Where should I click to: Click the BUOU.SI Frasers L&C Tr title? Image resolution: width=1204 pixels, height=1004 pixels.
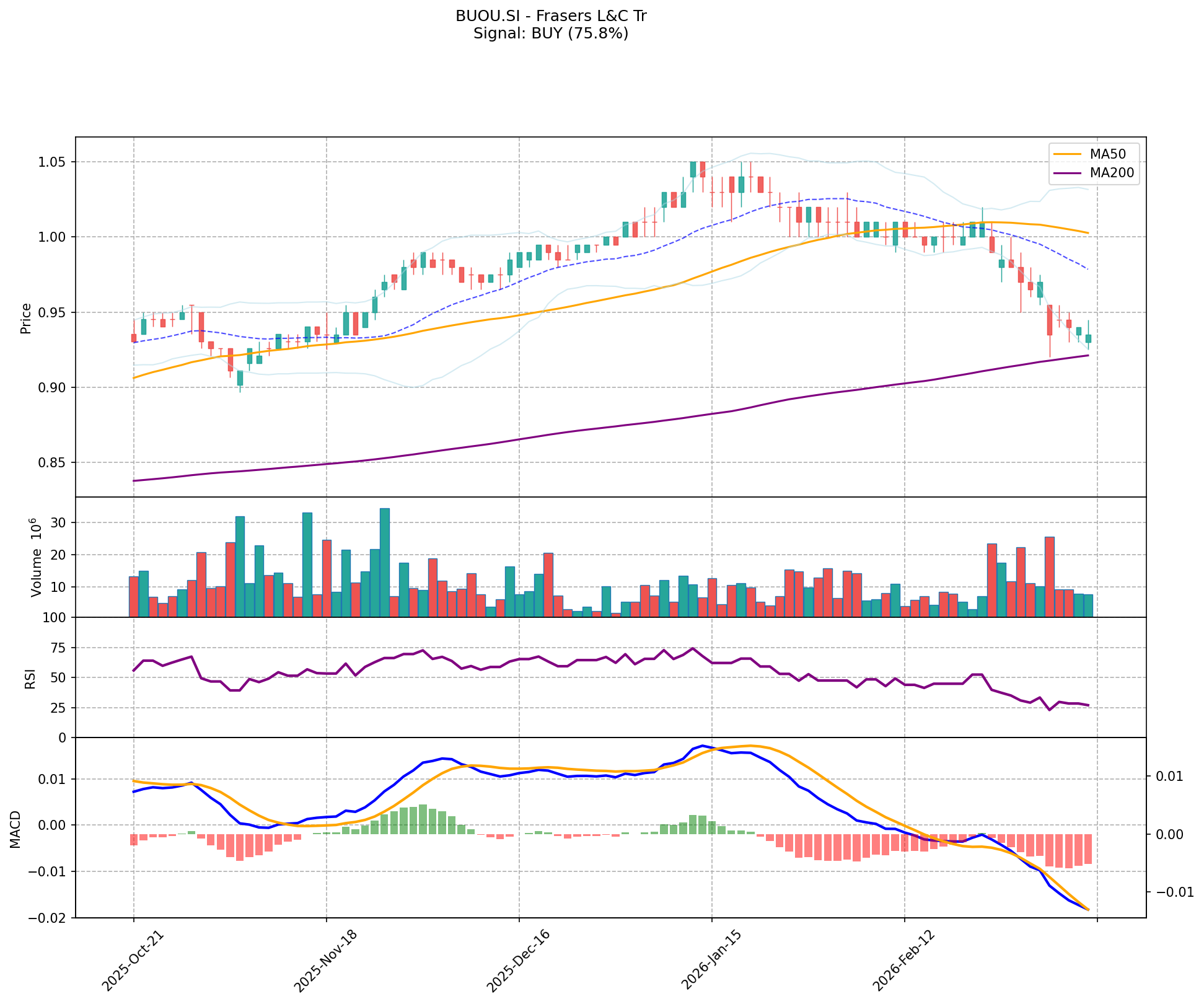pyautogui.click(x=551, y=16)
